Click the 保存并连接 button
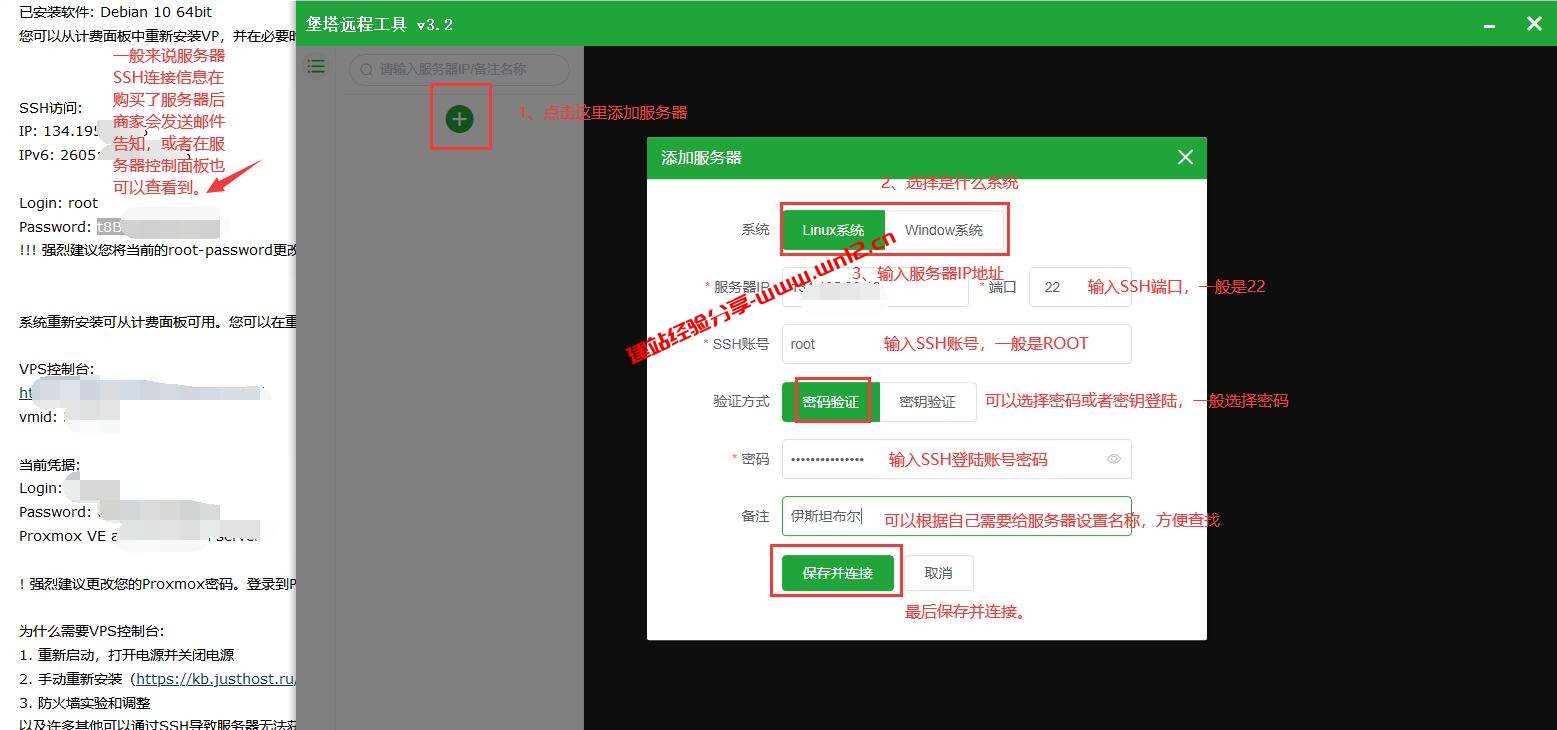This screenshot has height=730, width=1557. click(836, 572)
